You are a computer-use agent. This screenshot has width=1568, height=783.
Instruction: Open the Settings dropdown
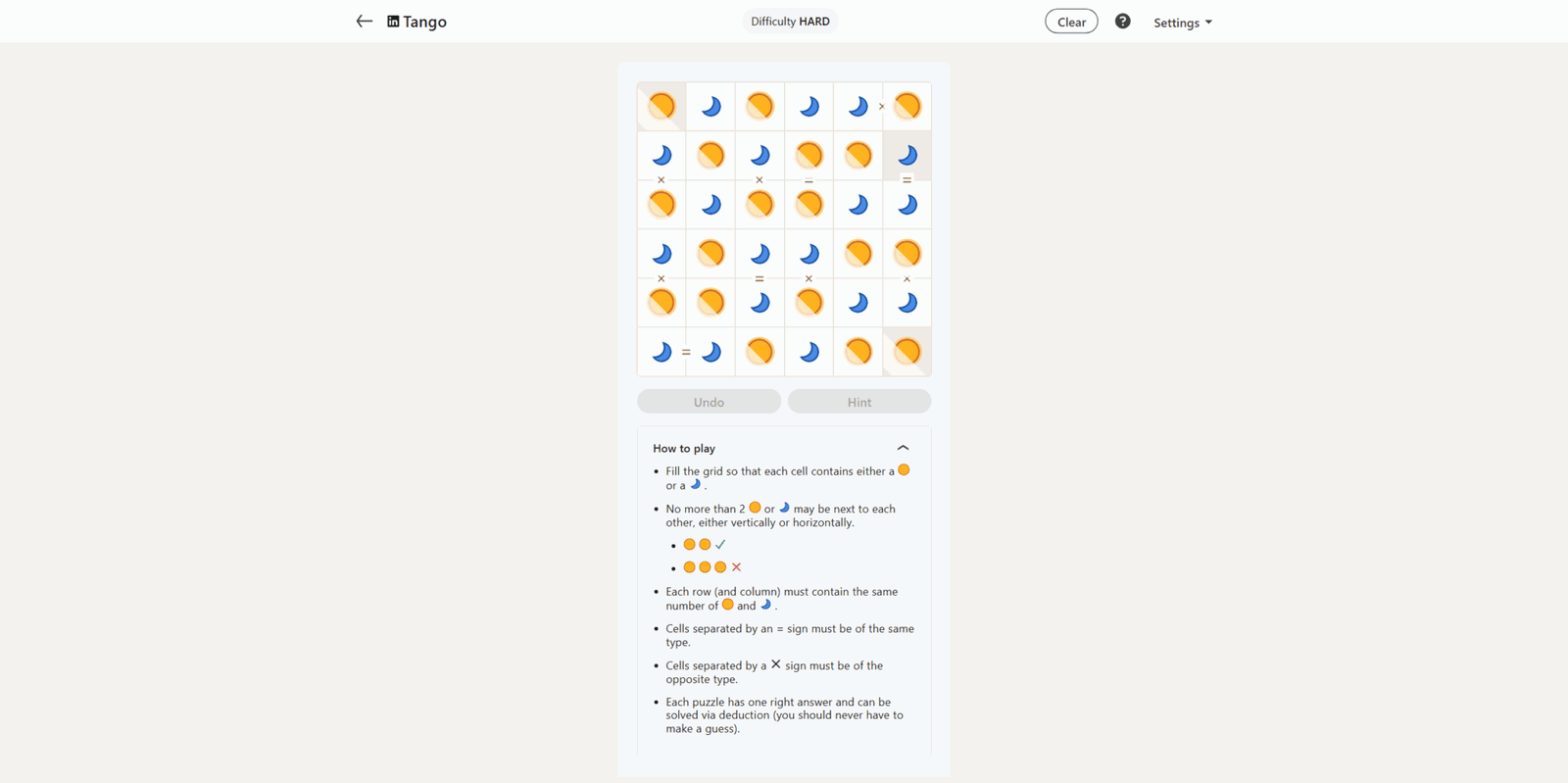coord(1183,22)
